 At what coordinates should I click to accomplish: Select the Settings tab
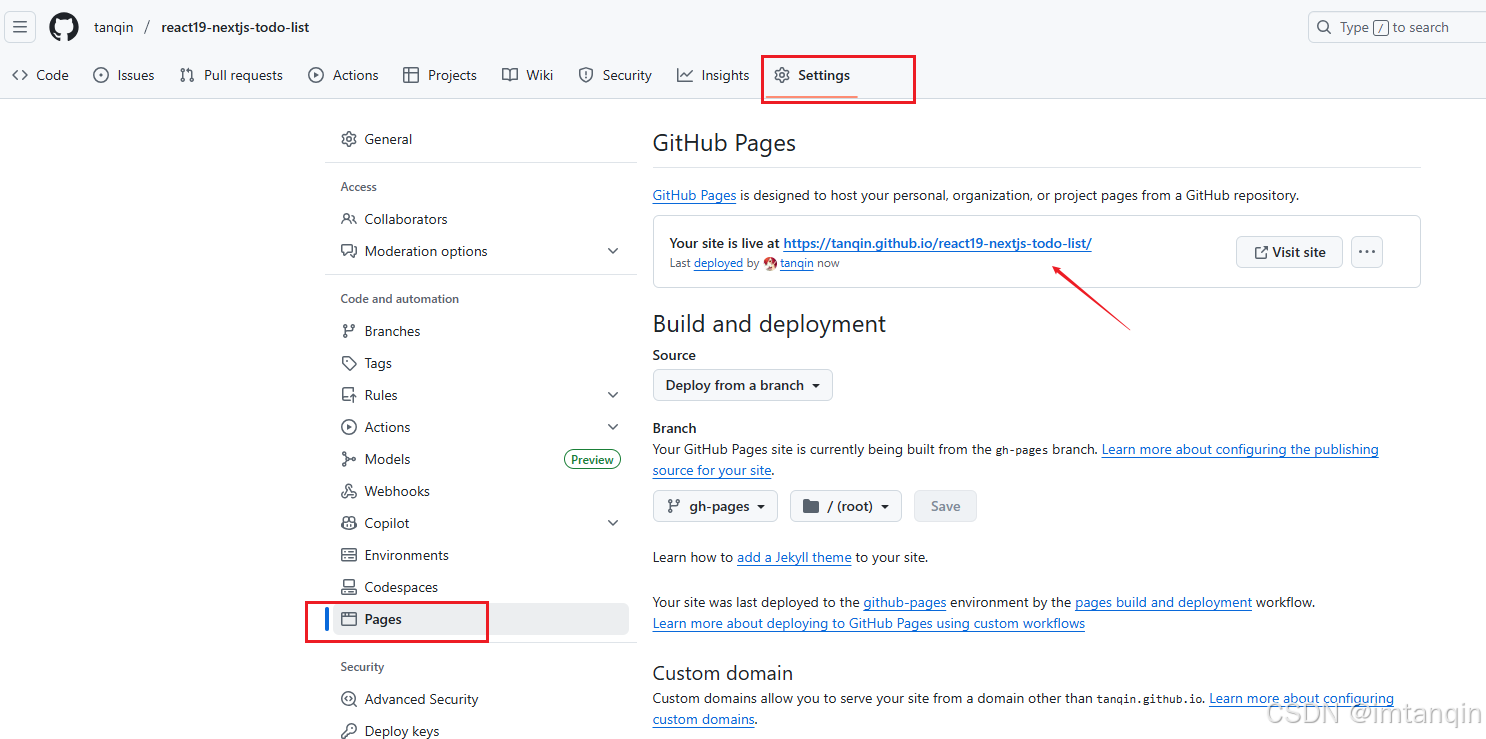tap(812, 75)
